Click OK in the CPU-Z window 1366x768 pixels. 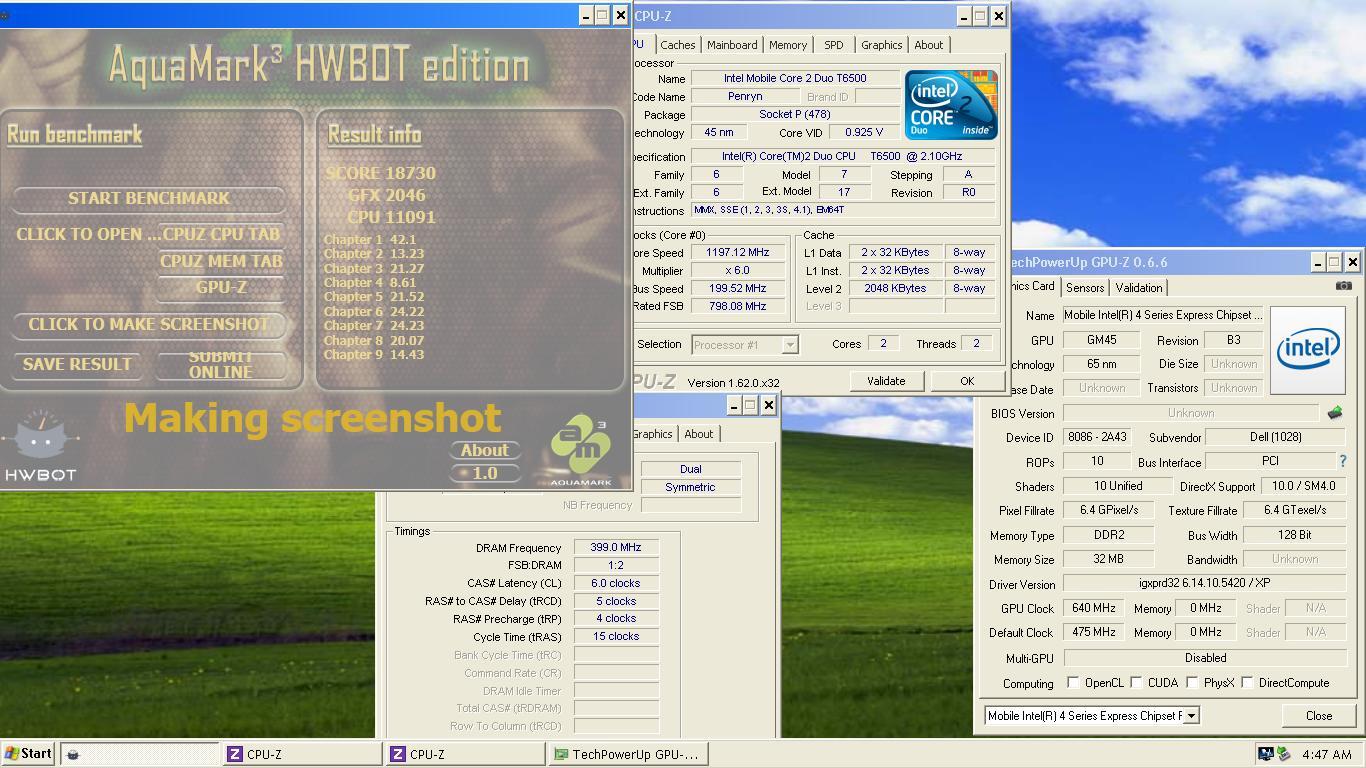pyautogui.click(x=967, y=381)
